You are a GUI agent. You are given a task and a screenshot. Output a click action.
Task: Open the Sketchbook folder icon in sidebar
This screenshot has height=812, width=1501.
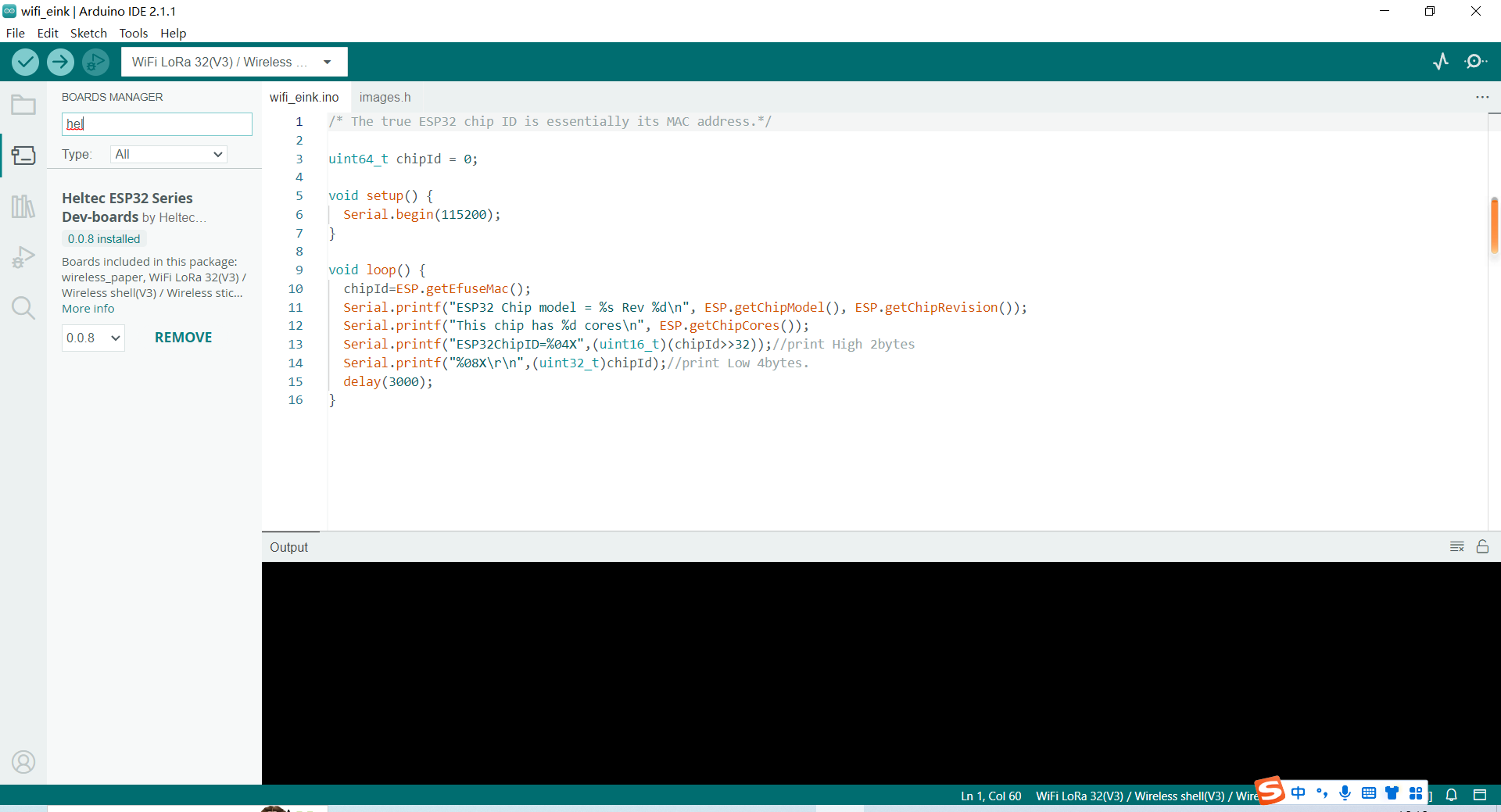point(23,105)
